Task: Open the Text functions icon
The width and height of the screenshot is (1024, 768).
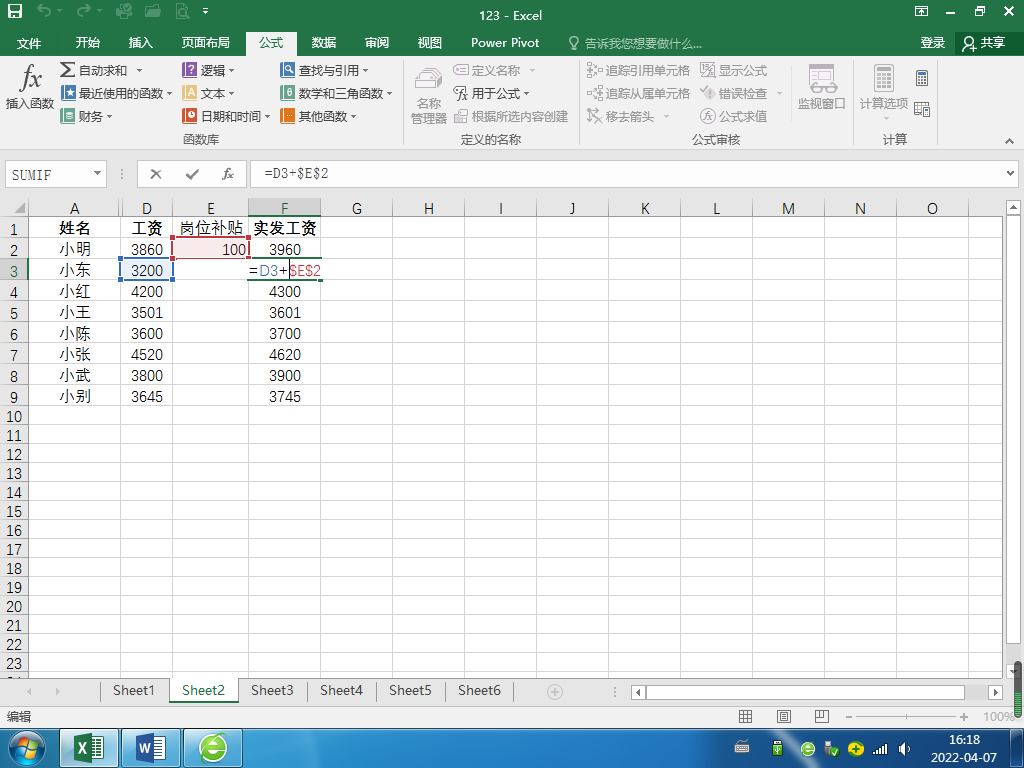Action: 189,93
